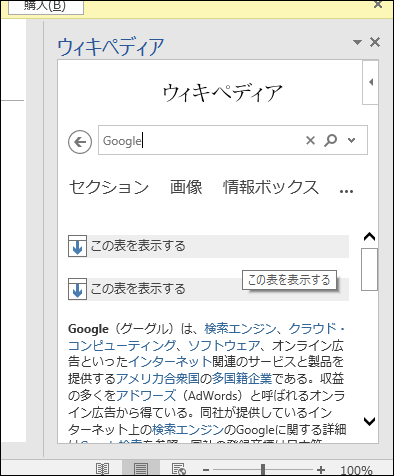Expand the first この表を表示する table
This screenshot has width=394, height=476.
click(208, 246)
